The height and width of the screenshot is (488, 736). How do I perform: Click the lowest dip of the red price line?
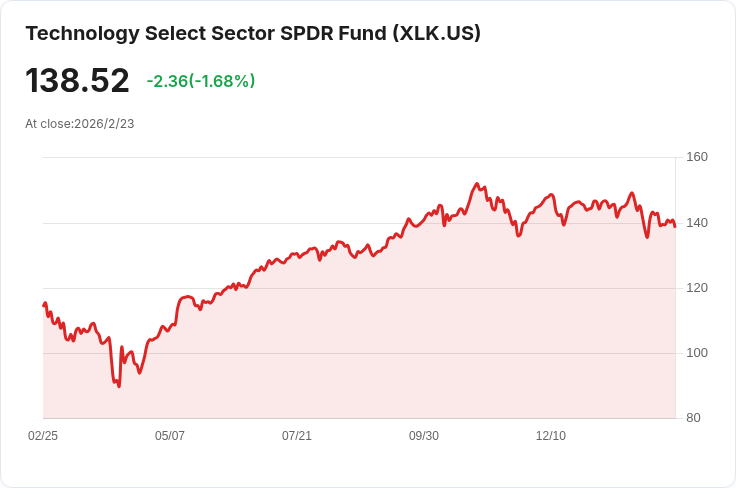119,386
